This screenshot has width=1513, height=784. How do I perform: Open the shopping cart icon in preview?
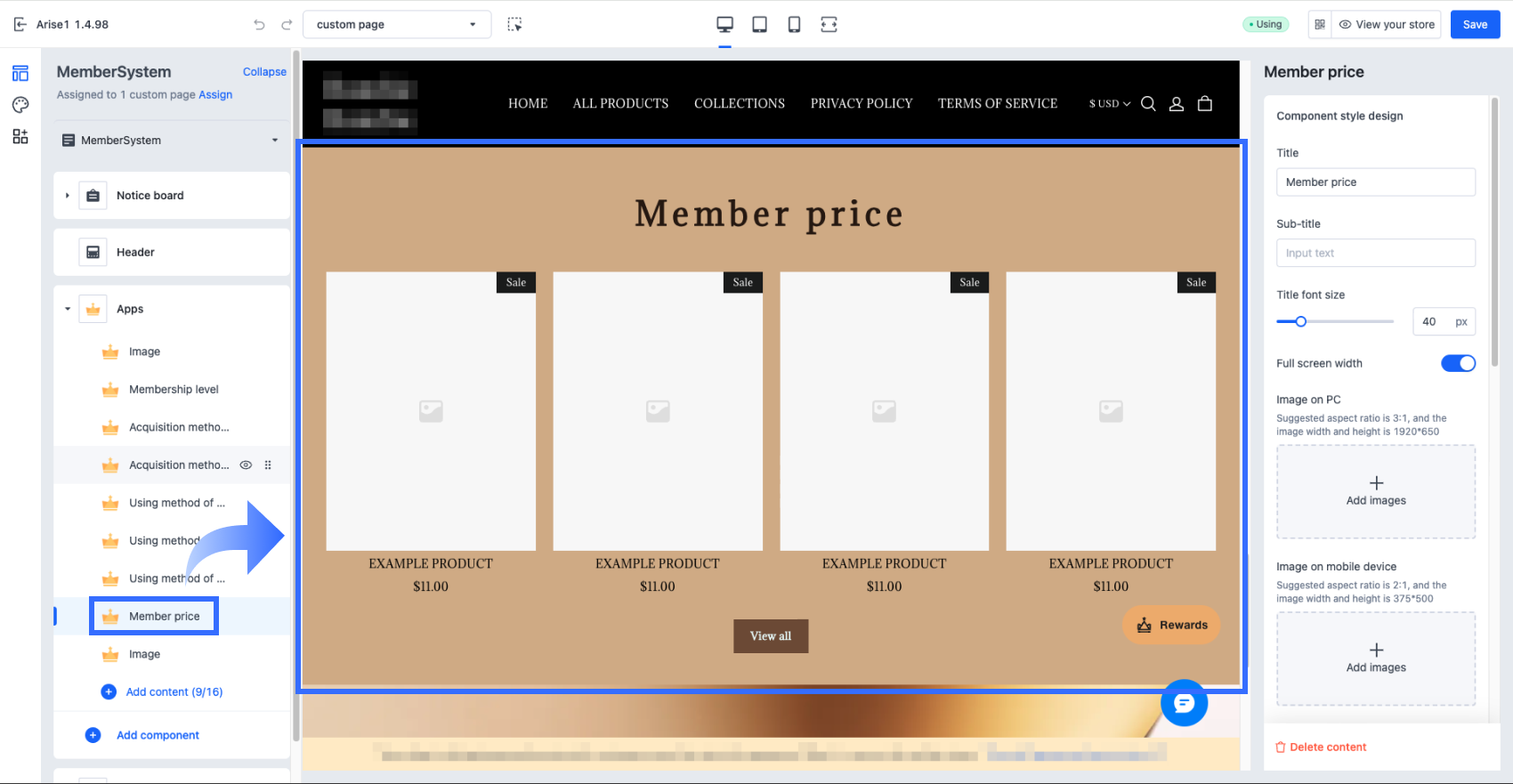pos(1205,104)
